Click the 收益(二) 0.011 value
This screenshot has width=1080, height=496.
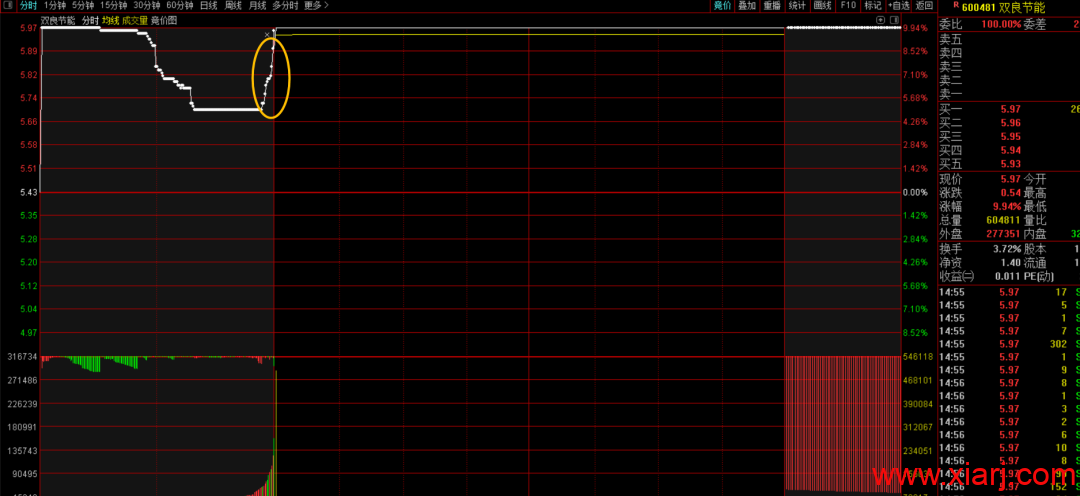[1008, 276]
